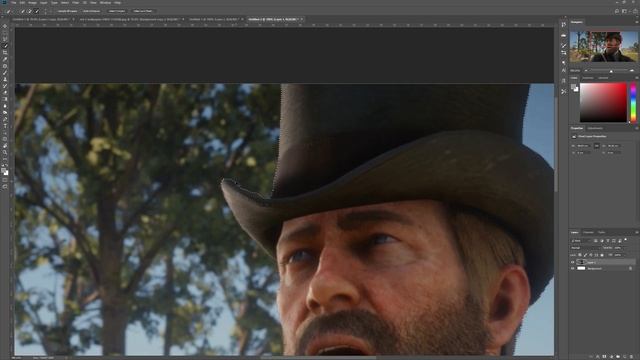This screenshot has width=640, height=360.
Task: Click Create new group folder icon
Action: 618,357
